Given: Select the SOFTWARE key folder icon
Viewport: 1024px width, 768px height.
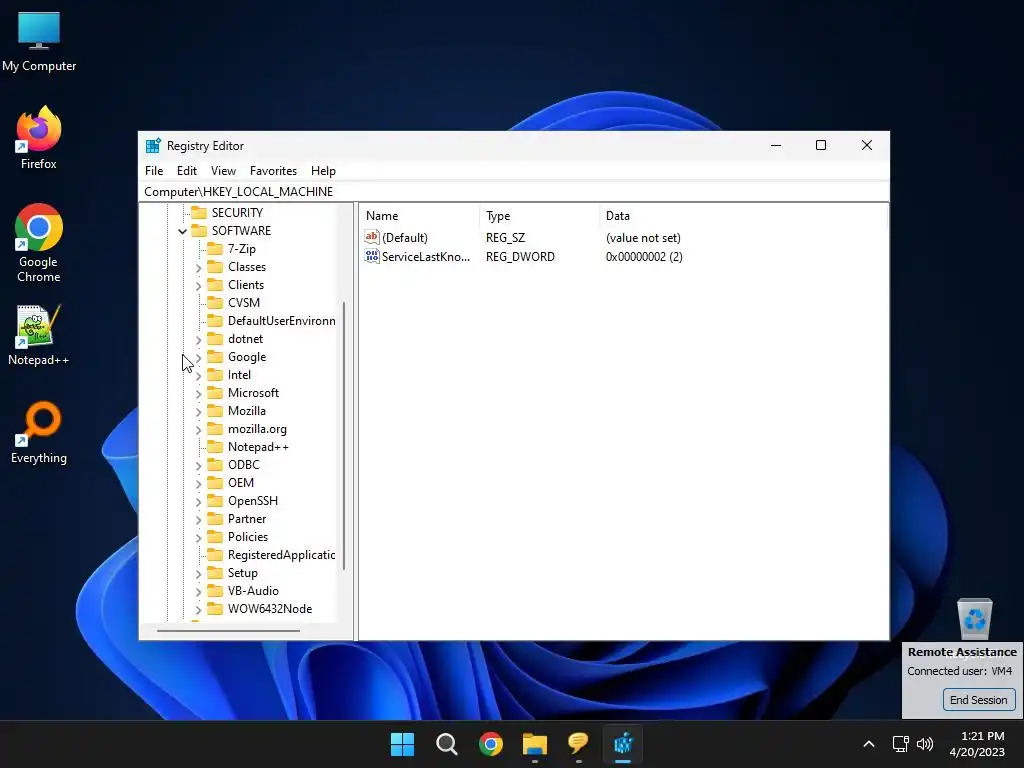Looking at the screenshot, I should point(199,231).
